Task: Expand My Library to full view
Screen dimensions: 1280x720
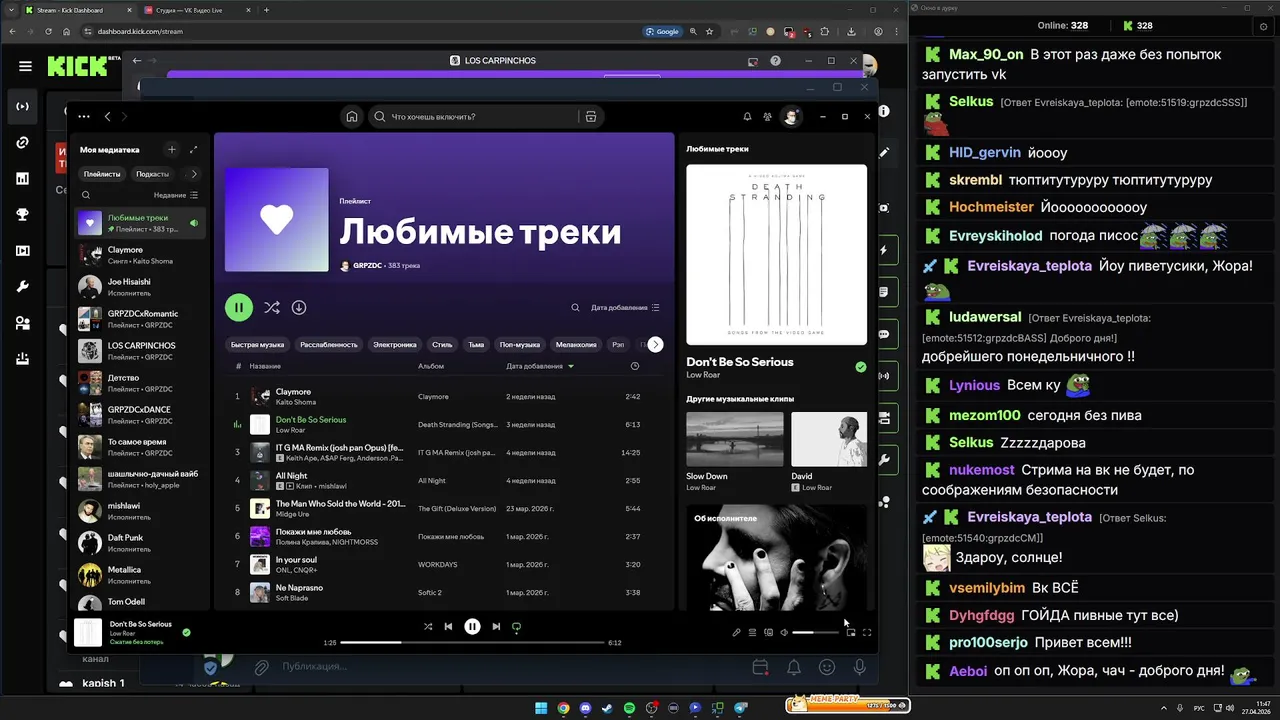Action: (x=194, y=150)
